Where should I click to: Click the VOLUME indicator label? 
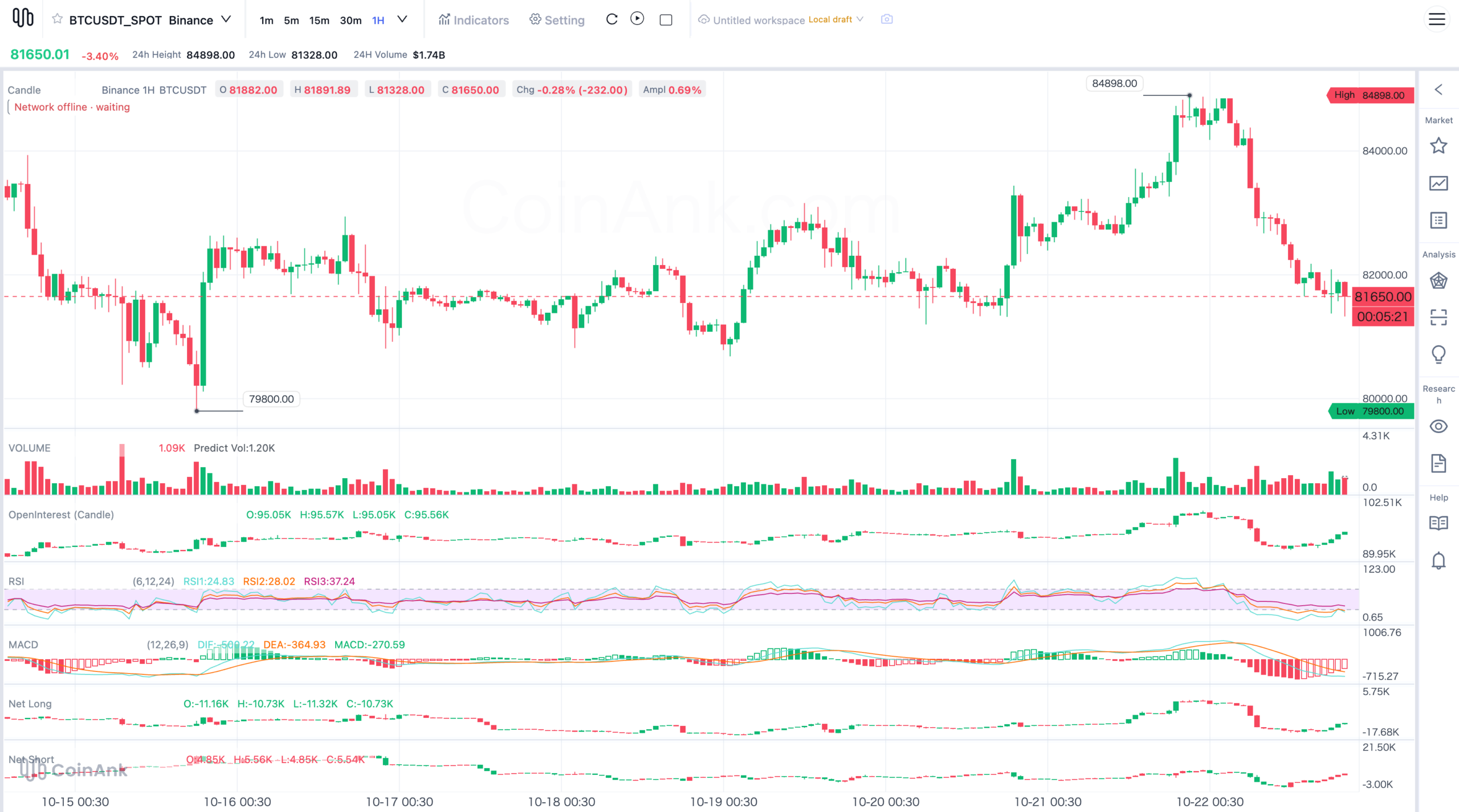coord(30,448)
